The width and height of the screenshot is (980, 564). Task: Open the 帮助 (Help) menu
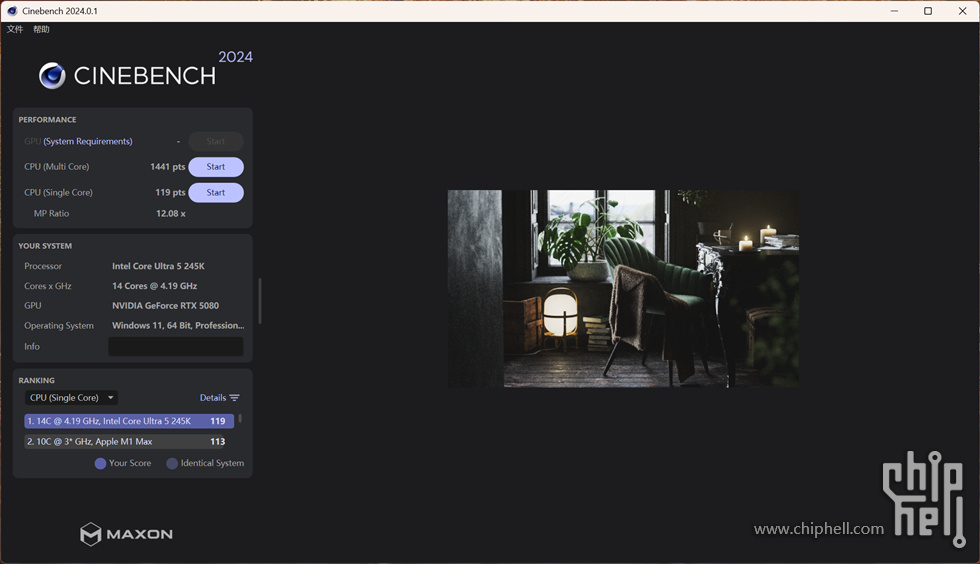(41, 29)
